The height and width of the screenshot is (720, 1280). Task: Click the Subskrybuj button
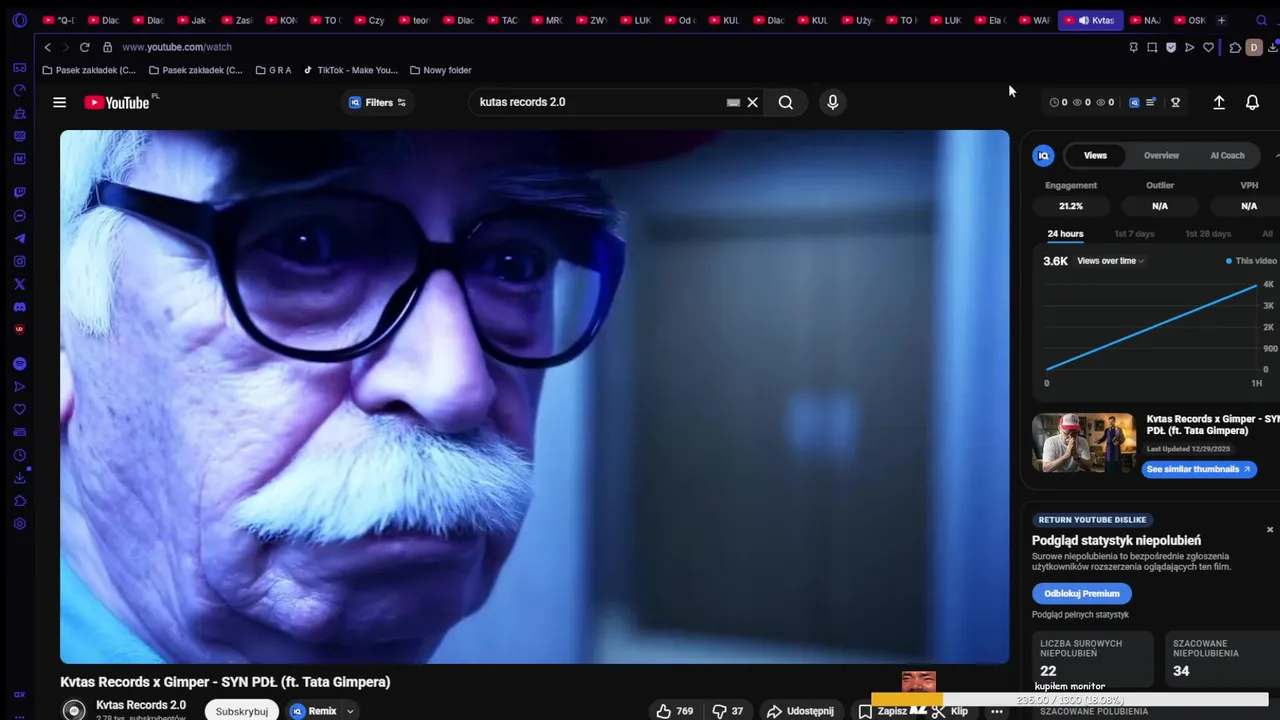(242, 711)
